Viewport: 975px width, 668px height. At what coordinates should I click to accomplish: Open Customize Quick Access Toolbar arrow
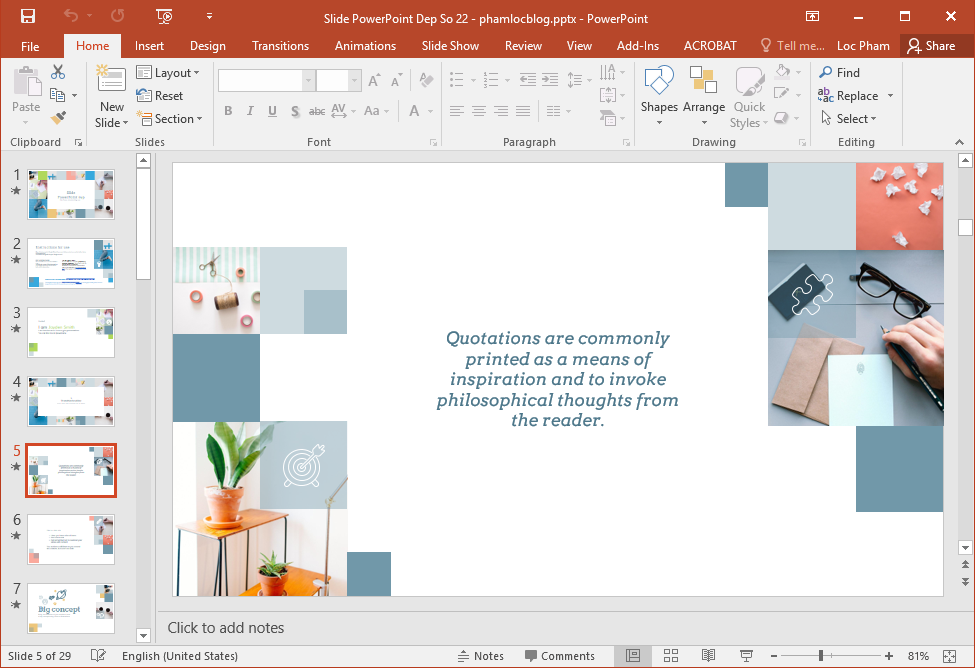210,16
